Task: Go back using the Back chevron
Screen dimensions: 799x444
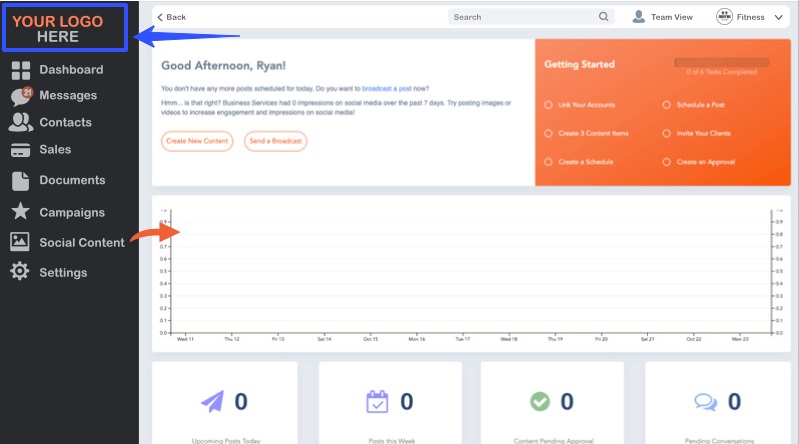Action: coord(171,17)
